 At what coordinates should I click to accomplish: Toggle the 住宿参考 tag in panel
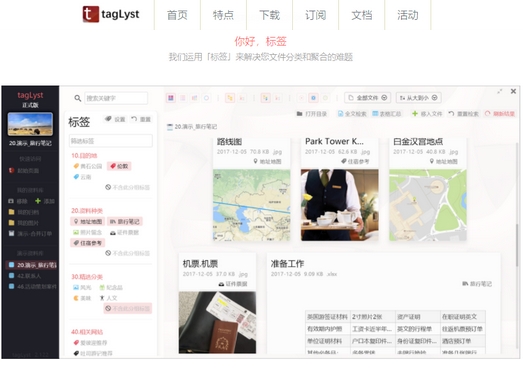pyautogui.click(x=88, y=243)
